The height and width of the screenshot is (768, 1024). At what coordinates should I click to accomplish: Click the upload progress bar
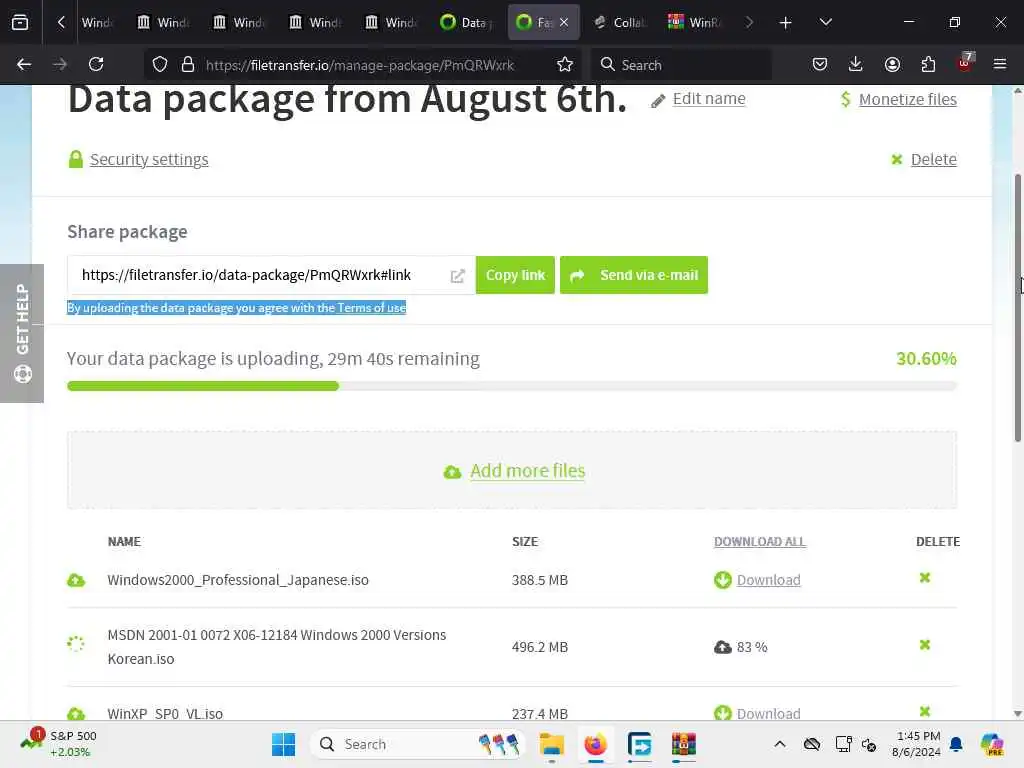512,386
